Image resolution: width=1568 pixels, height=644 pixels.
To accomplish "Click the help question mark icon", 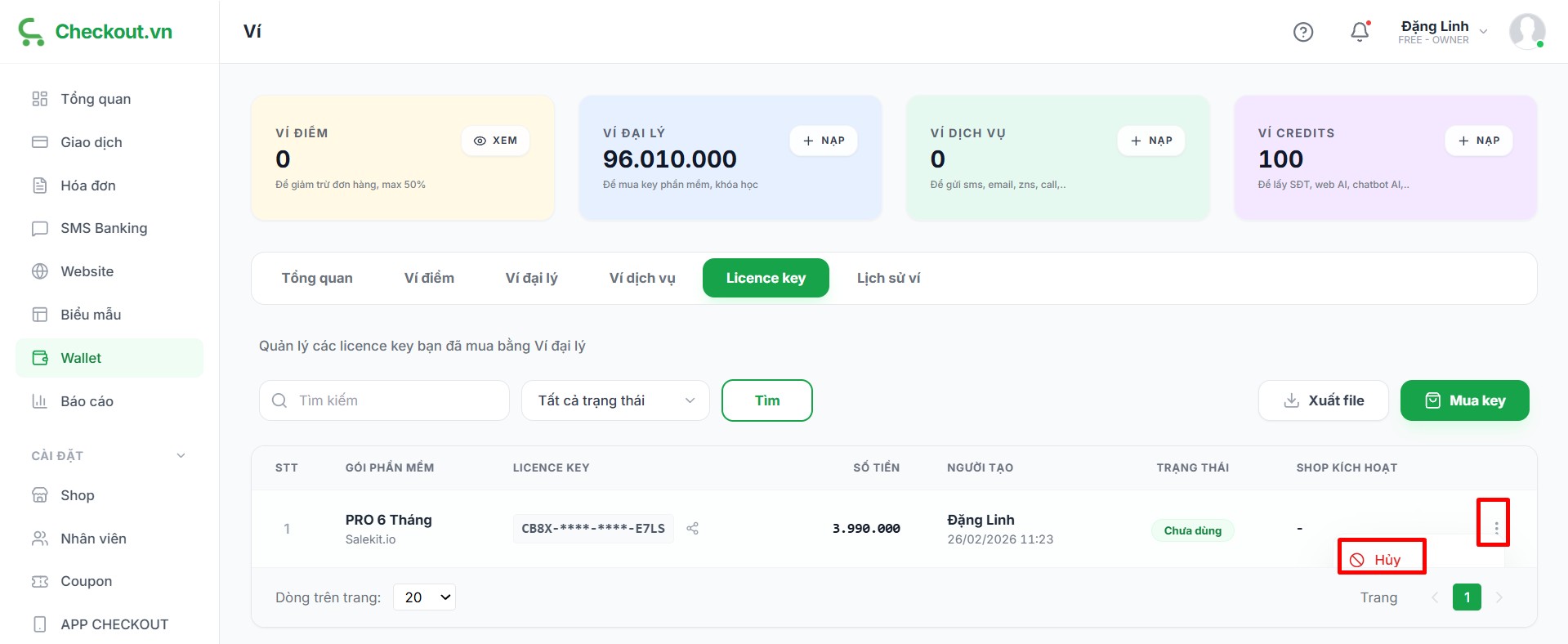I will pyautogui.click(x=1303, y=32).
